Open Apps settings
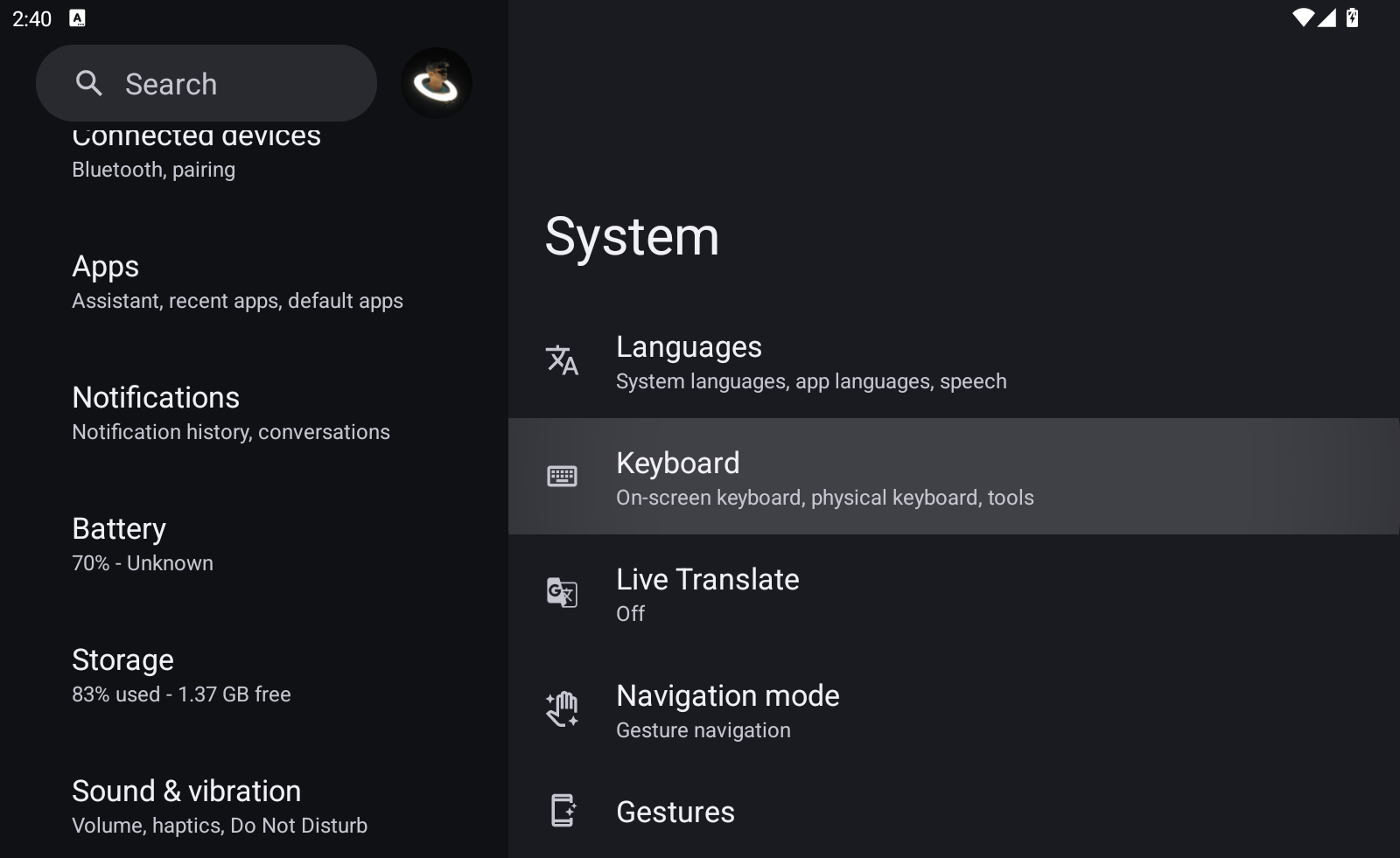This screenshot has height=858, width=1400. click(x=236, y=283)
